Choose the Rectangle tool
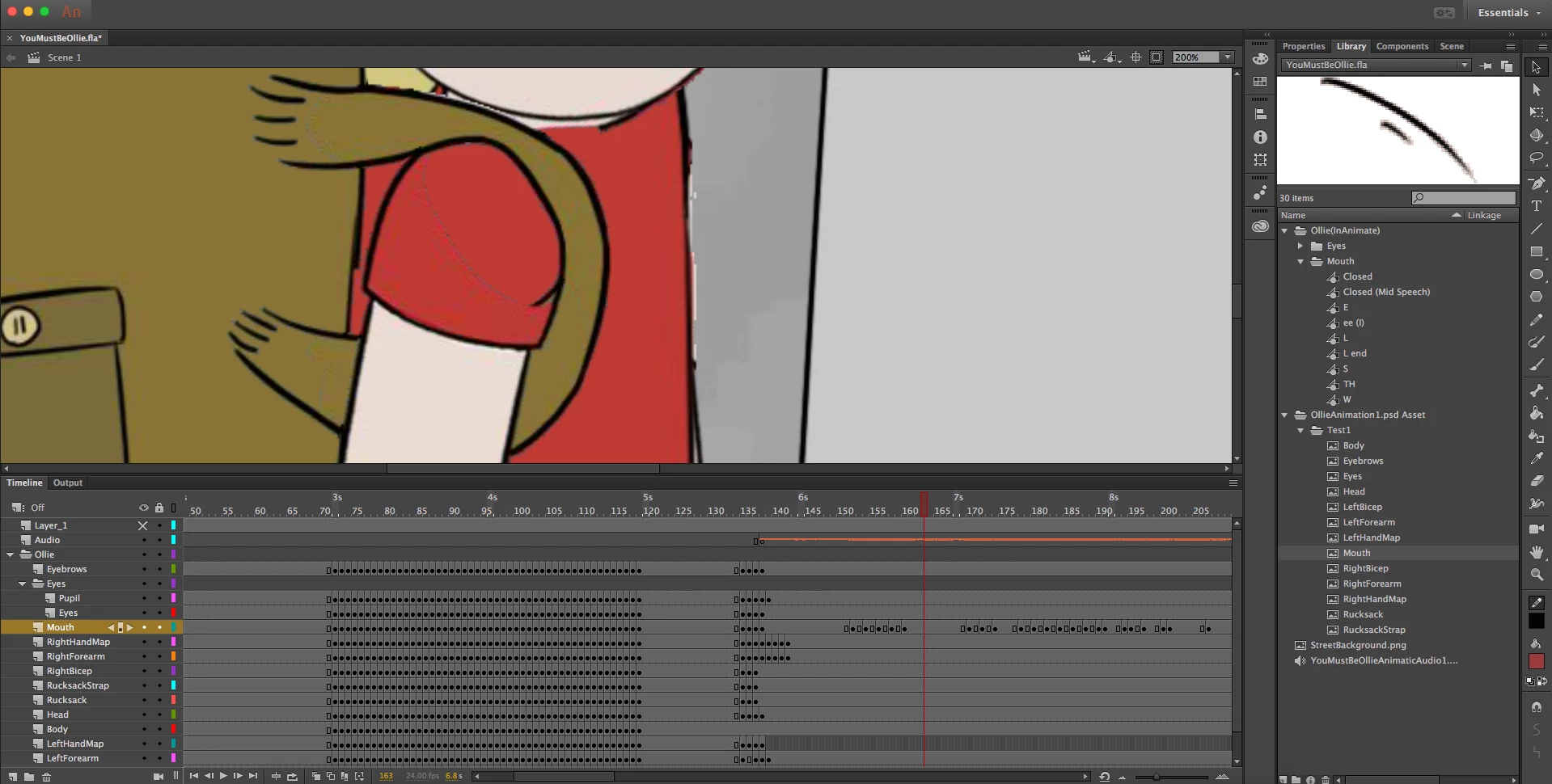1552x784 pixels. click(x=1537, y=251)
